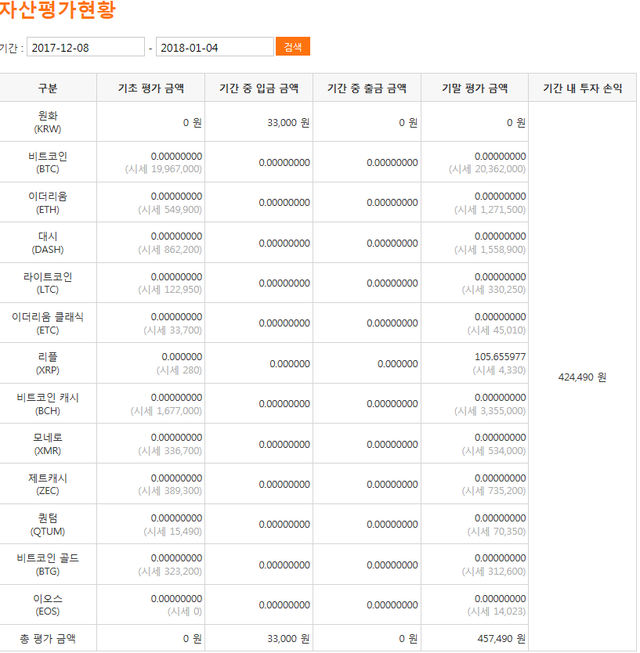Click the BTG closing price 시세 312,600
640x653 pixels.
click(x=493, y=571)
